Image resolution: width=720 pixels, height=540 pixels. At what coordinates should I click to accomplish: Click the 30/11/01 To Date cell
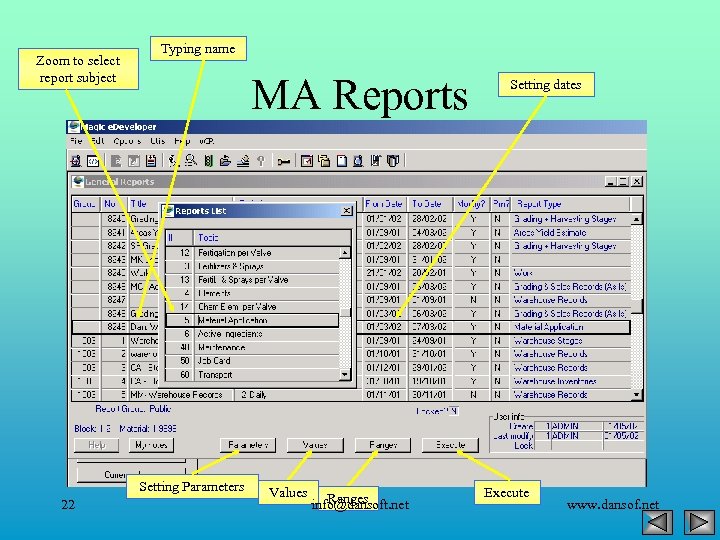pyautogui.click(x=429, y=394)
